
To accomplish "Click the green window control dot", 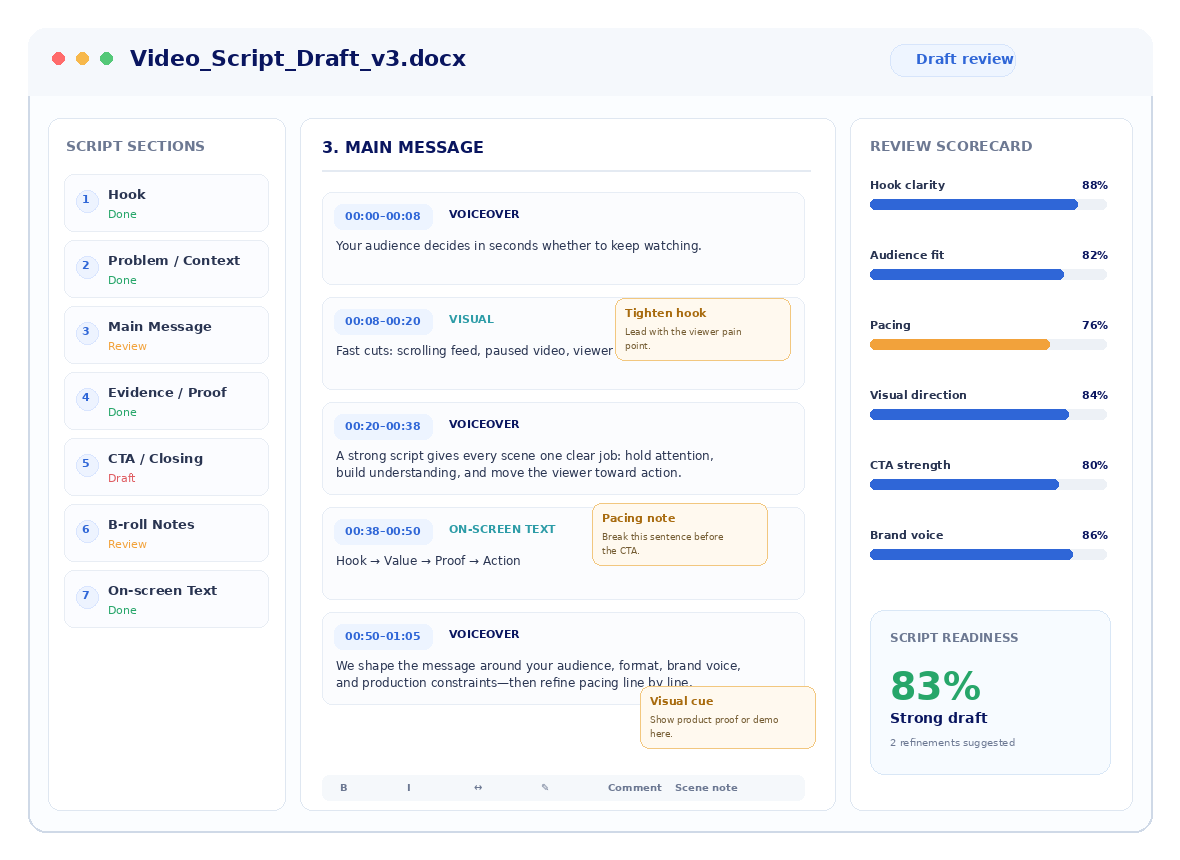I will tap(107, 59).
